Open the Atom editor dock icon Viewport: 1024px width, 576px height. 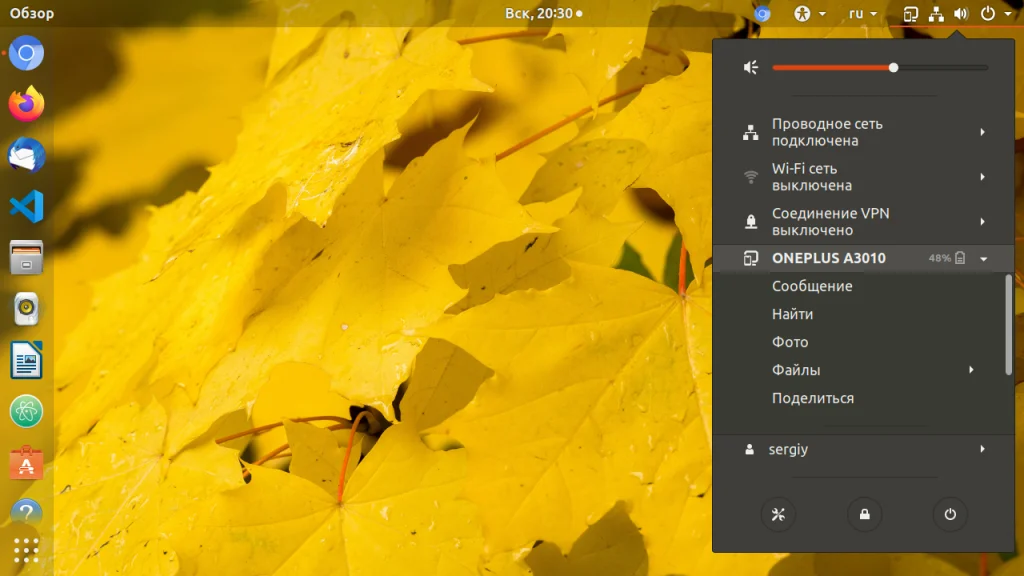point(26,411)
